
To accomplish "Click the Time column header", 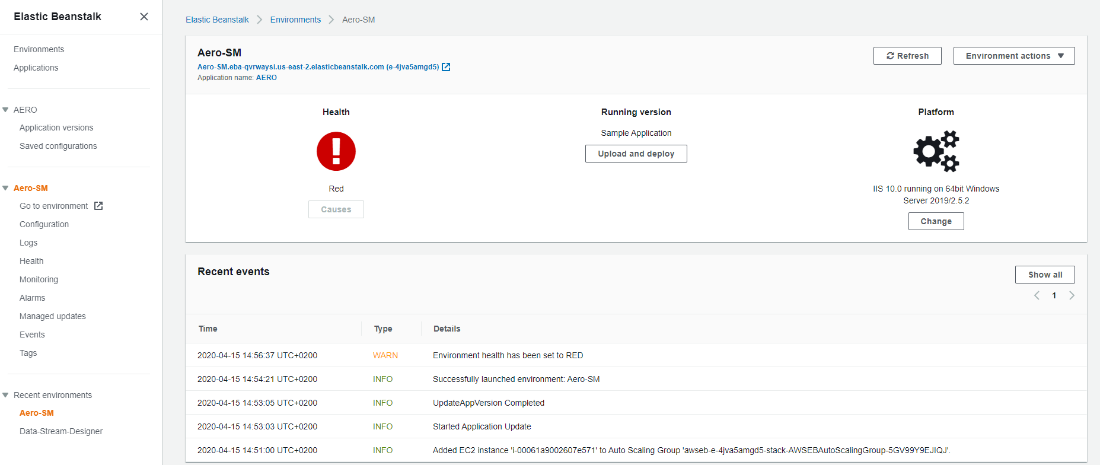I will coord(208,328).
